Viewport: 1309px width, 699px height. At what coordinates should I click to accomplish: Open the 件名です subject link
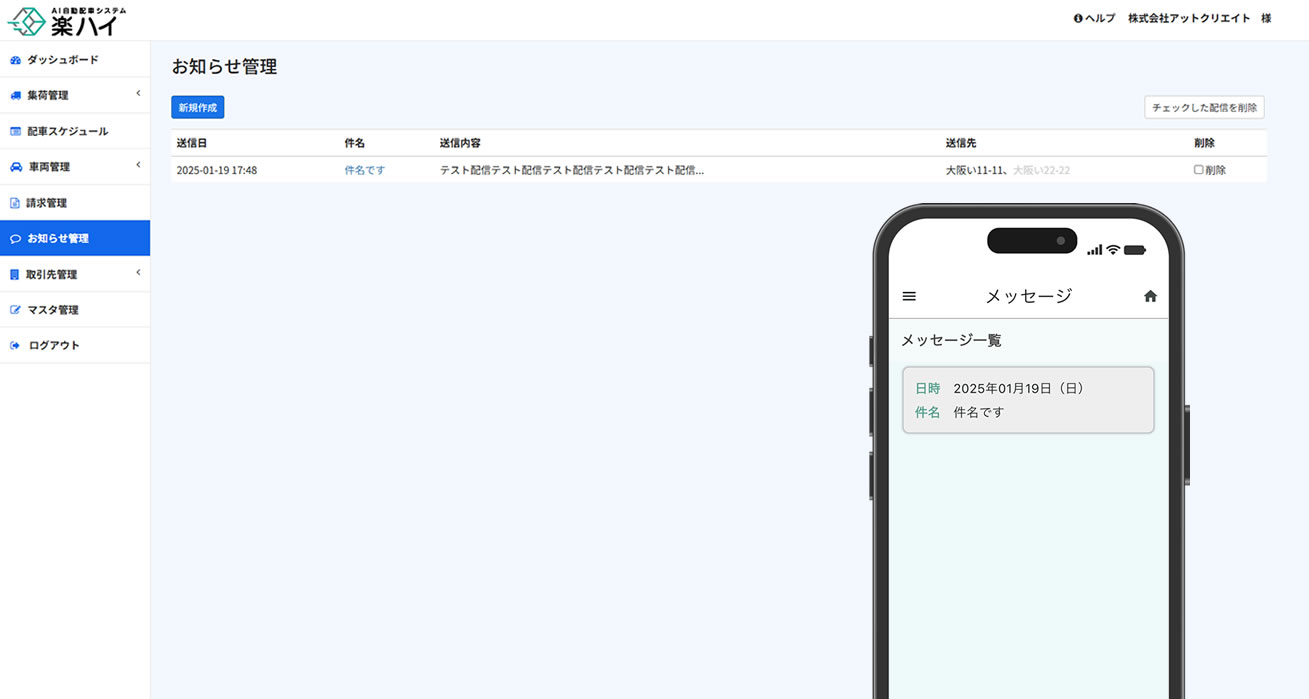364,171
